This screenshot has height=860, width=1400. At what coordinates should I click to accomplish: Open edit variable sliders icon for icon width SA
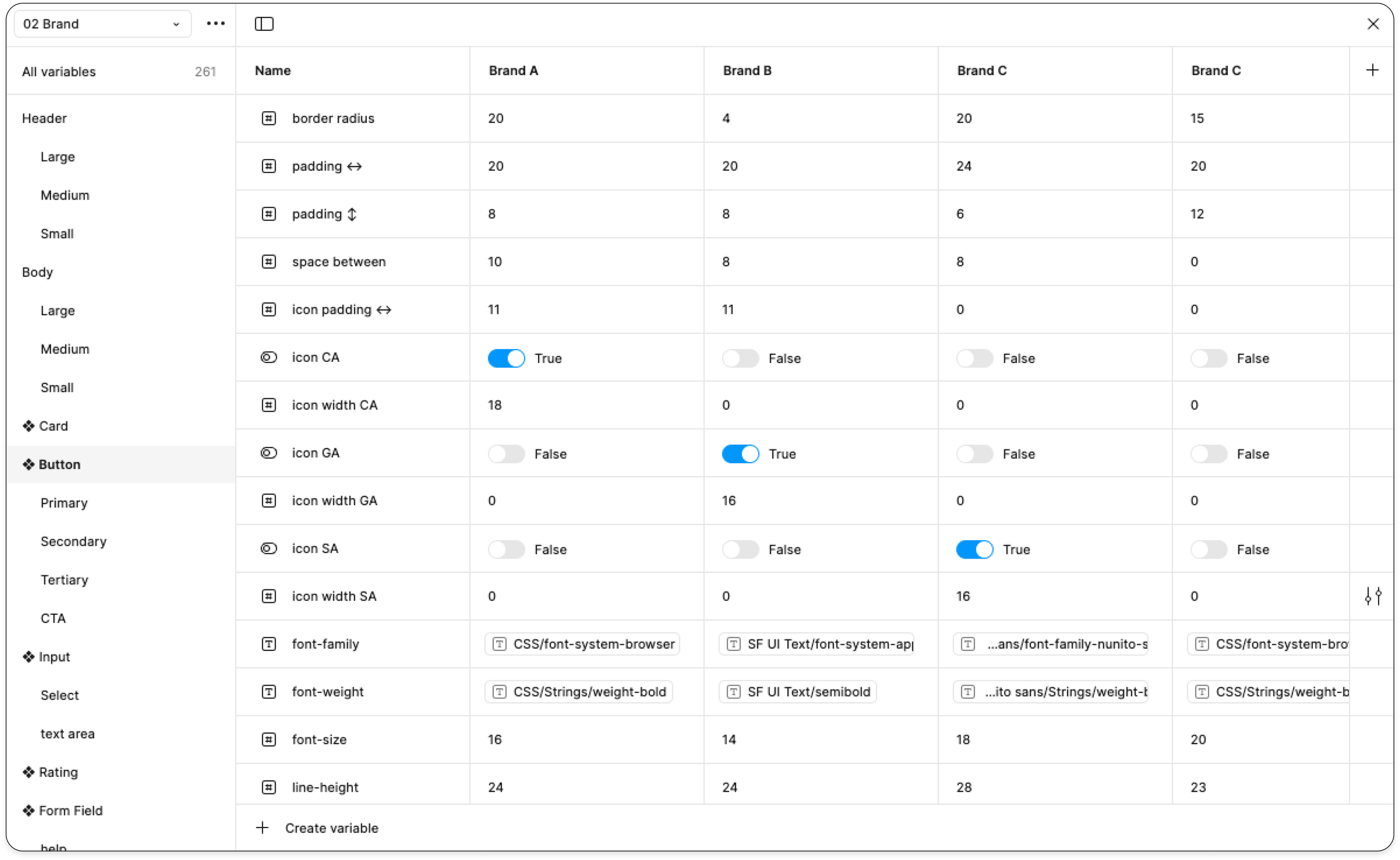[x=1373, y=596]
